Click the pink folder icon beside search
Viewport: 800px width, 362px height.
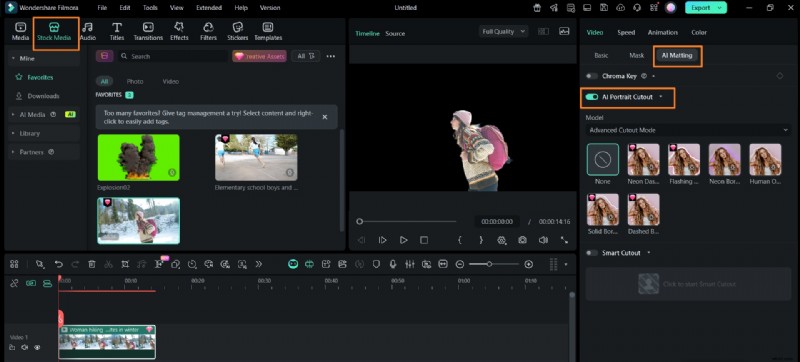(105, 56)
